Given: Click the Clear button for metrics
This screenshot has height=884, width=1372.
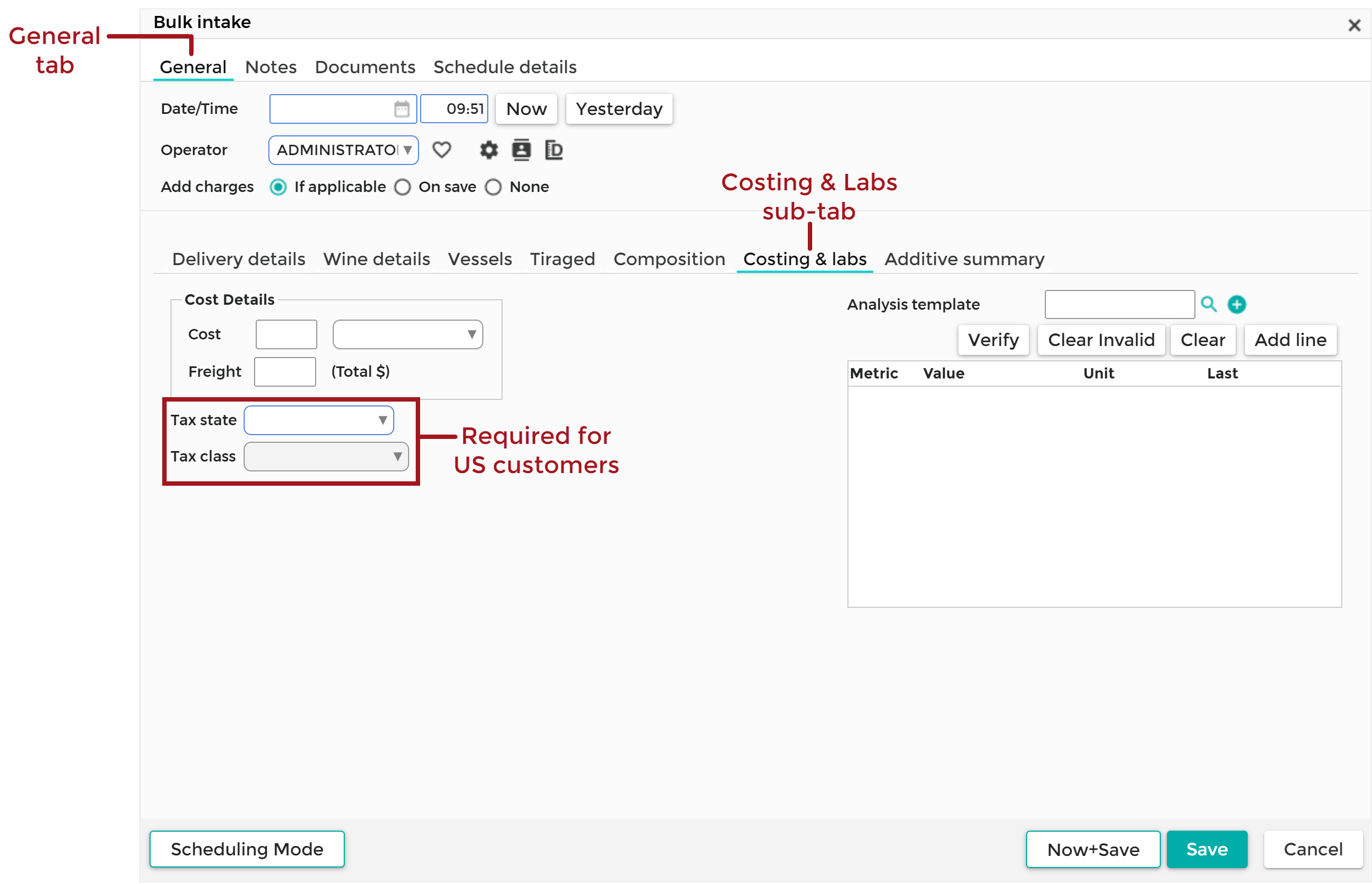Looking at the screenshot, I should pyautogui.click(x=1202, y=340).
